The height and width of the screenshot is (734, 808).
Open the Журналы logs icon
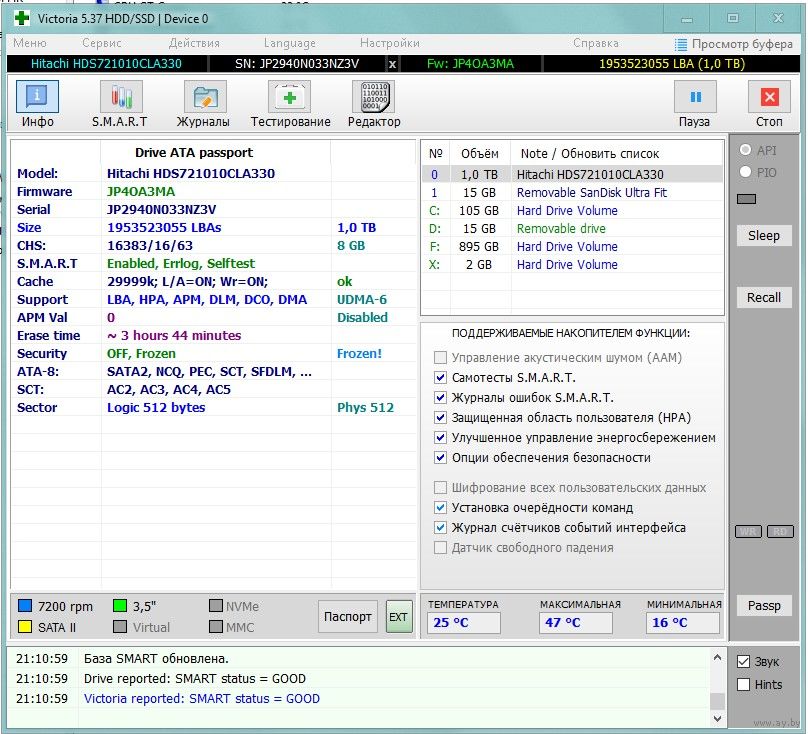point(205,96)
